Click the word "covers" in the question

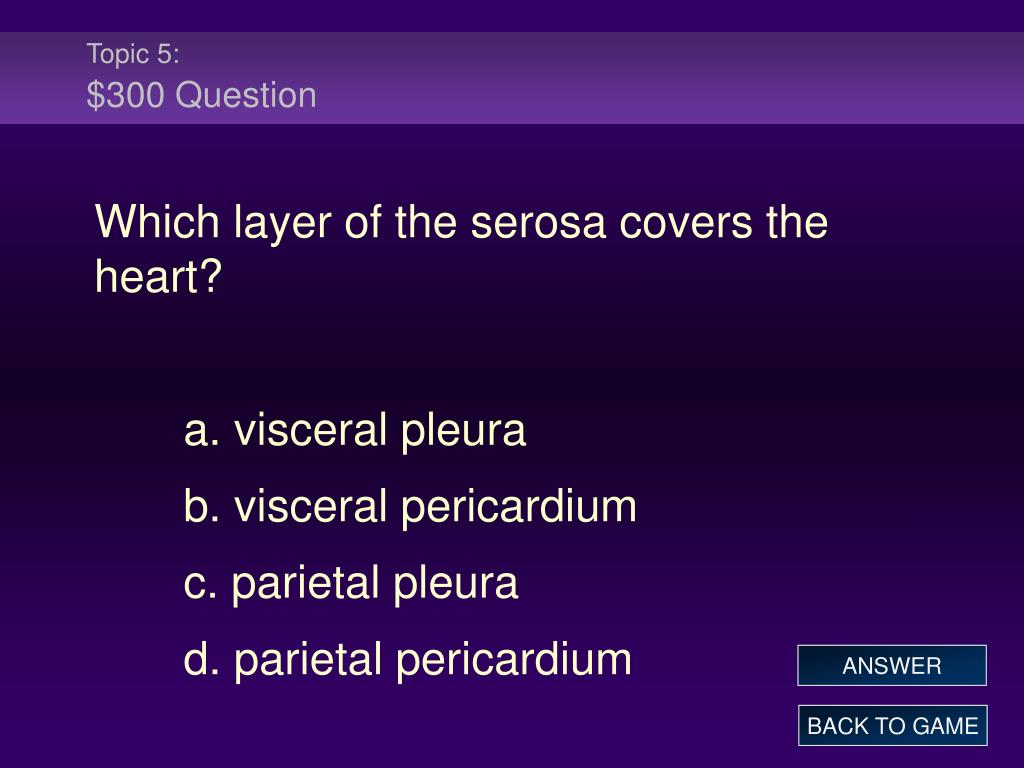click(686, 223)
